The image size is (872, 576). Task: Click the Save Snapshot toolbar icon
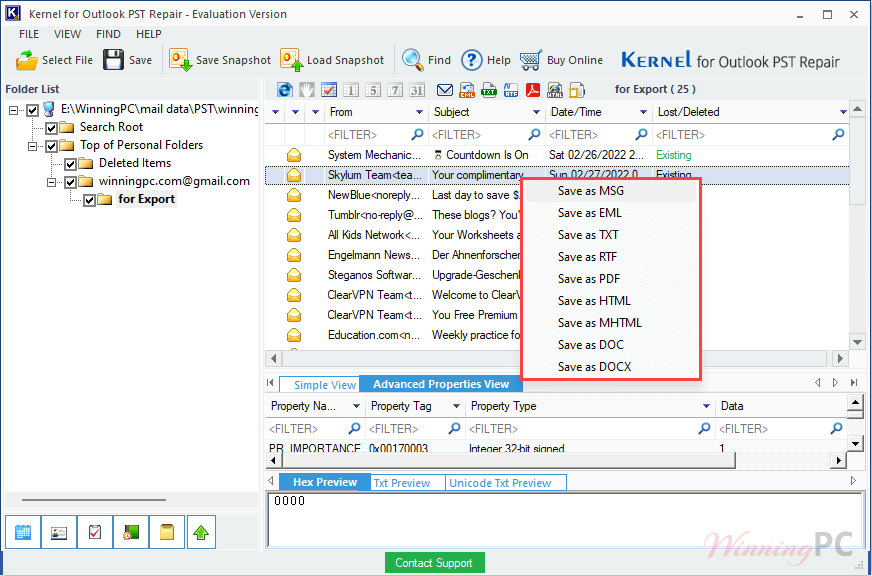pos(181,59)
